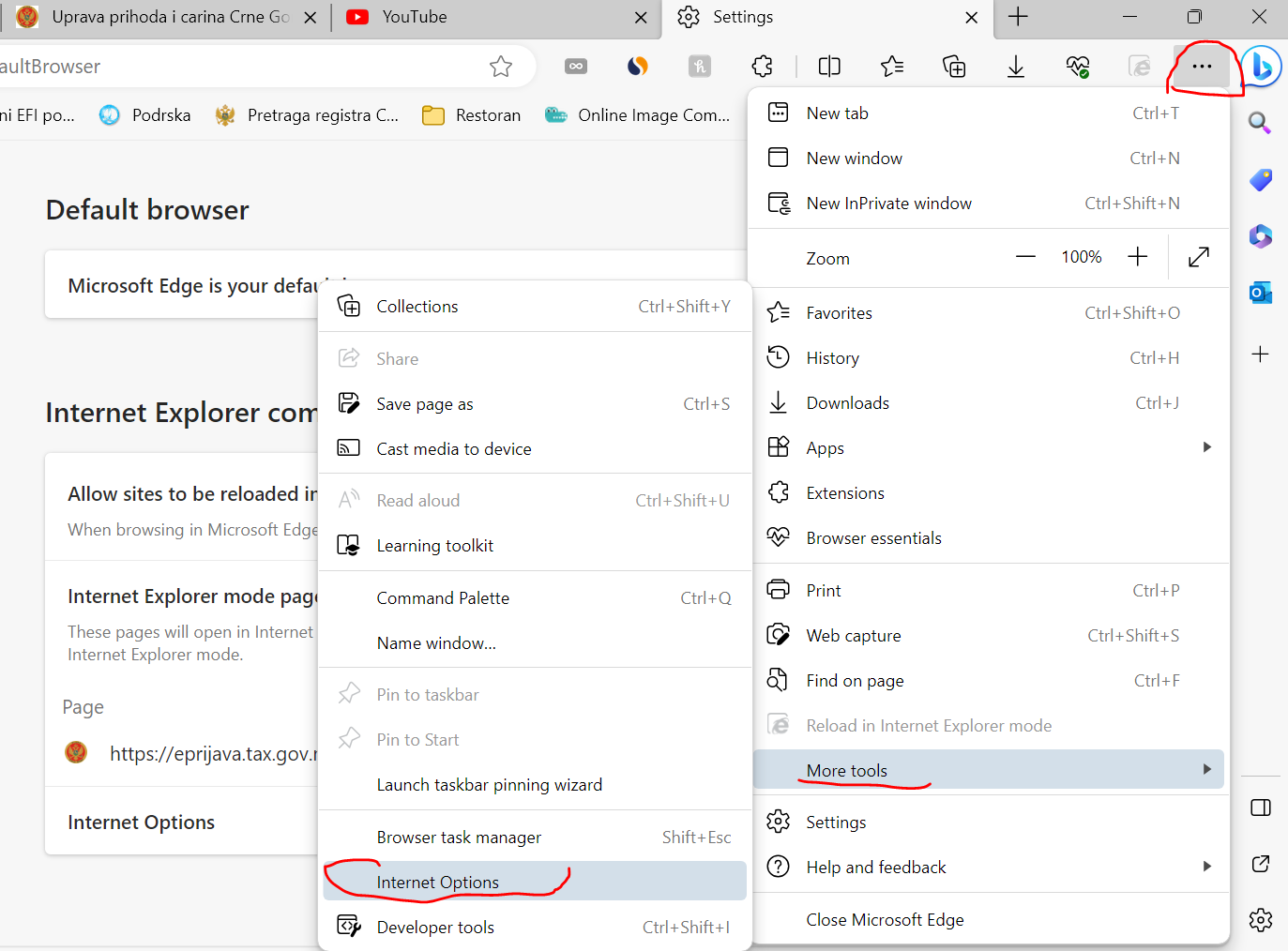1288x951 pixels.
Task: Click Internet Options on the settings page
Action: pos(142,823)
